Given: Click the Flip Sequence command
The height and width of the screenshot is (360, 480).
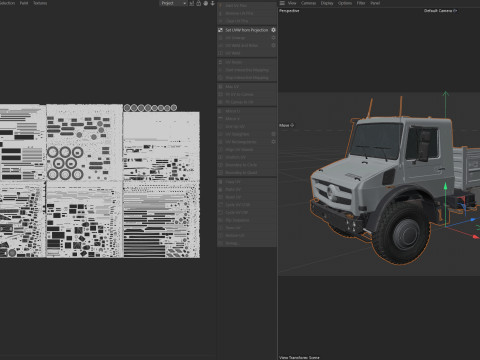Looking at the screenshot, I should pyautogui.click(x=247, y=220).
